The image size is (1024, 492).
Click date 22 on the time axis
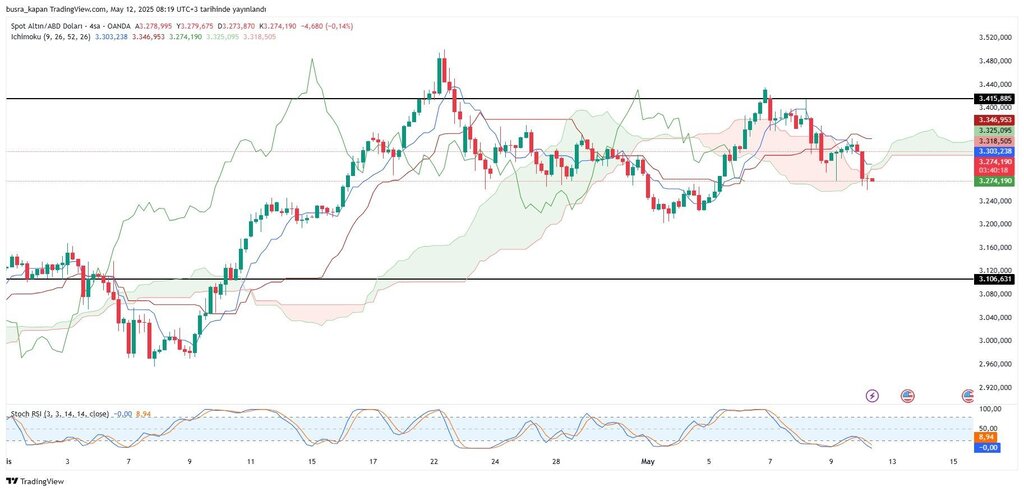click(434, 462)
